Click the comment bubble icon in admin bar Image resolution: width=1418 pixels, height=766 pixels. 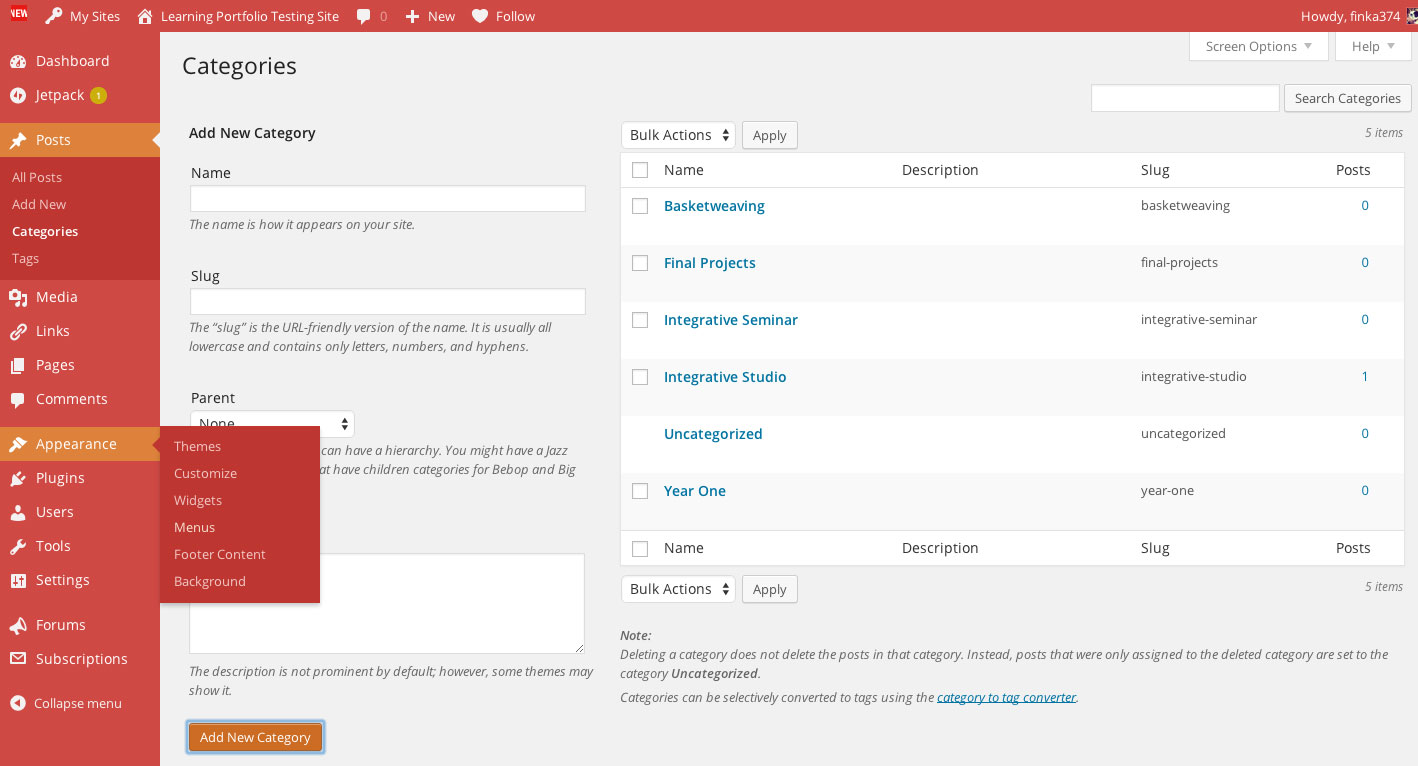[x=364, y=16]
